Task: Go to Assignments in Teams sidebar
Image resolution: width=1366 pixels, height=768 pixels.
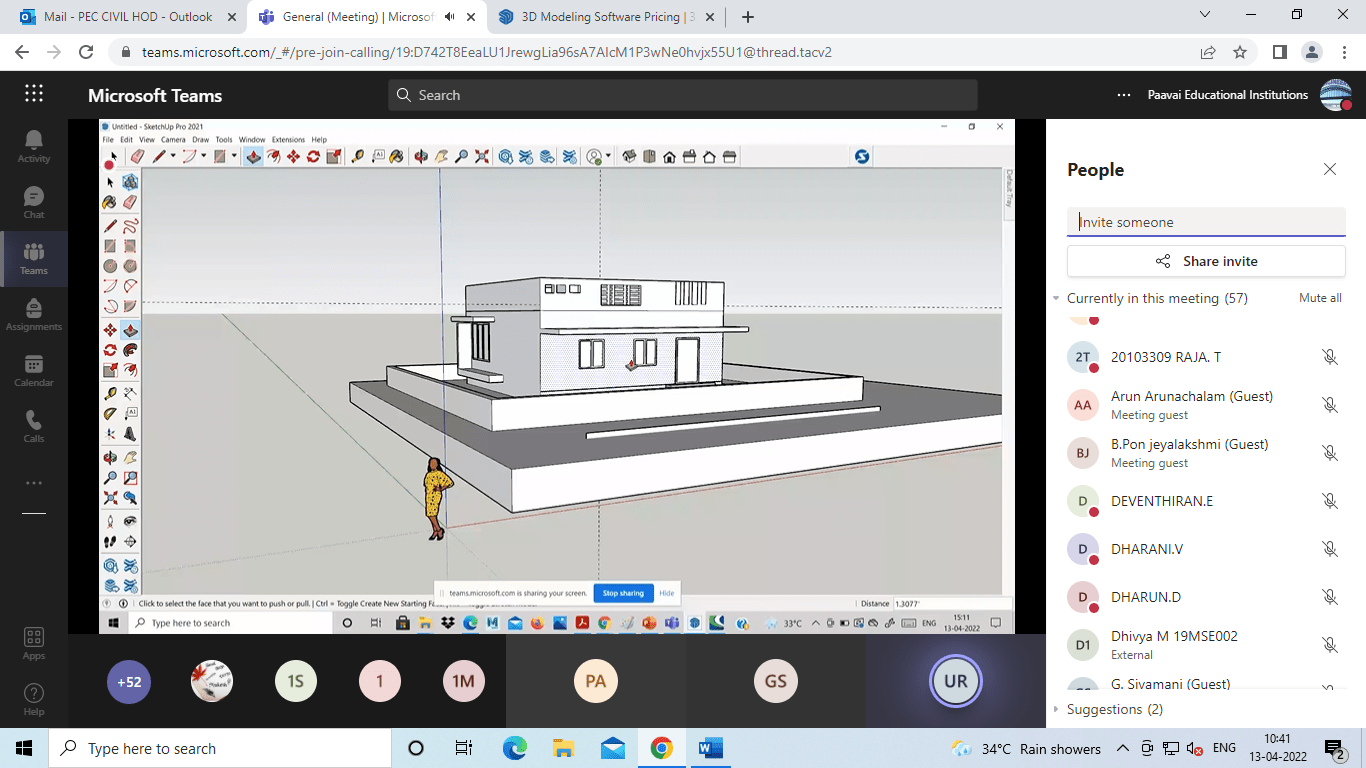Action: coord(34,314)
